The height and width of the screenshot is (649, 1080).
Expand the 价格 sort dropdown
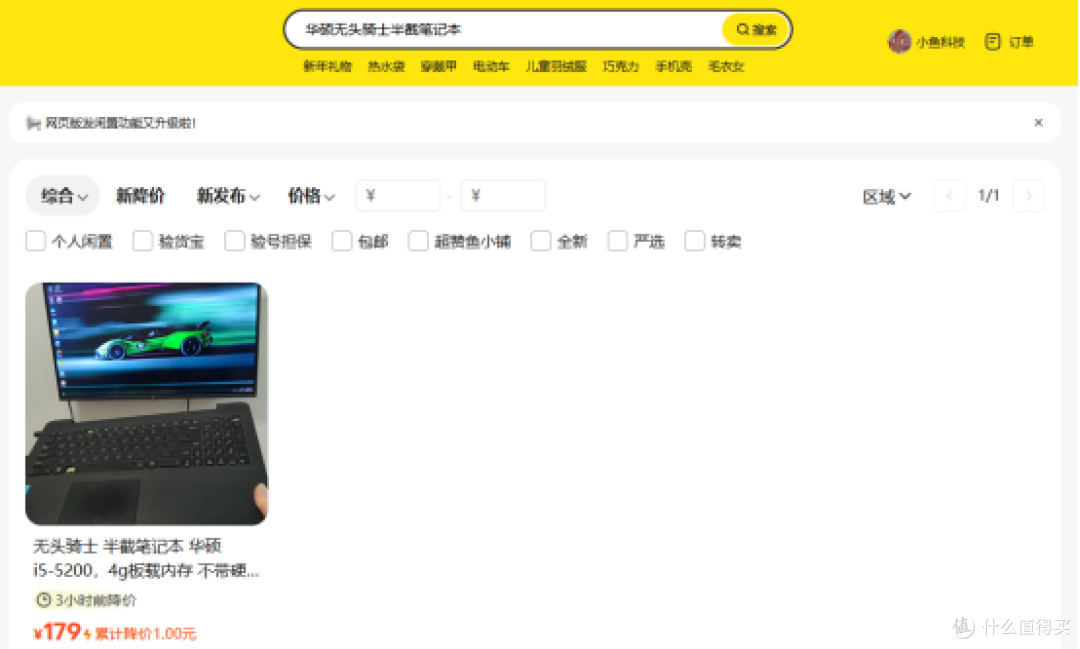311,196
